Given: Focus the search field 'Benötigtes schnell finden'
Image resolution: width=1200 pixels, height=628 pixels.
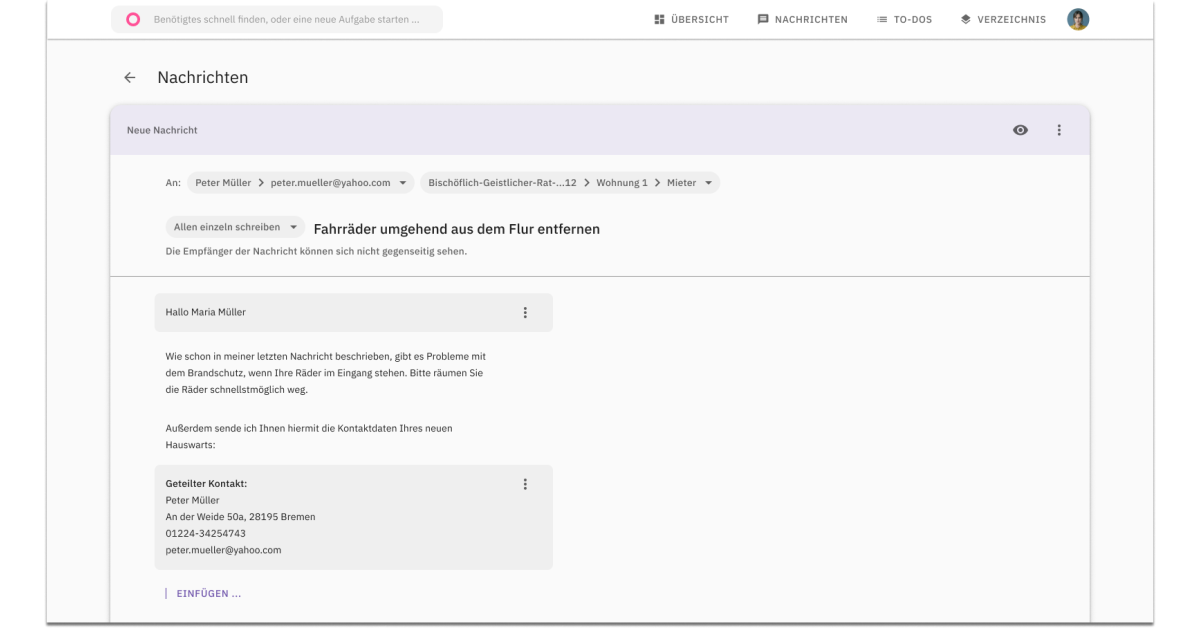Looking at the screenshot, I should (277, 19).
